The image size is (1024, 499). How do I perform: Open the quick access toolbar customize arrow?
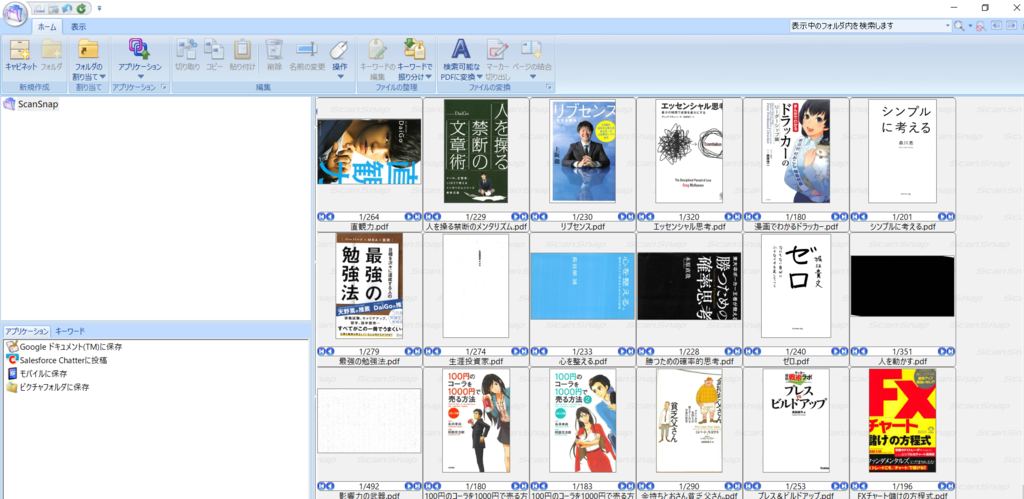pyautogui.click(x=99, y=8)
